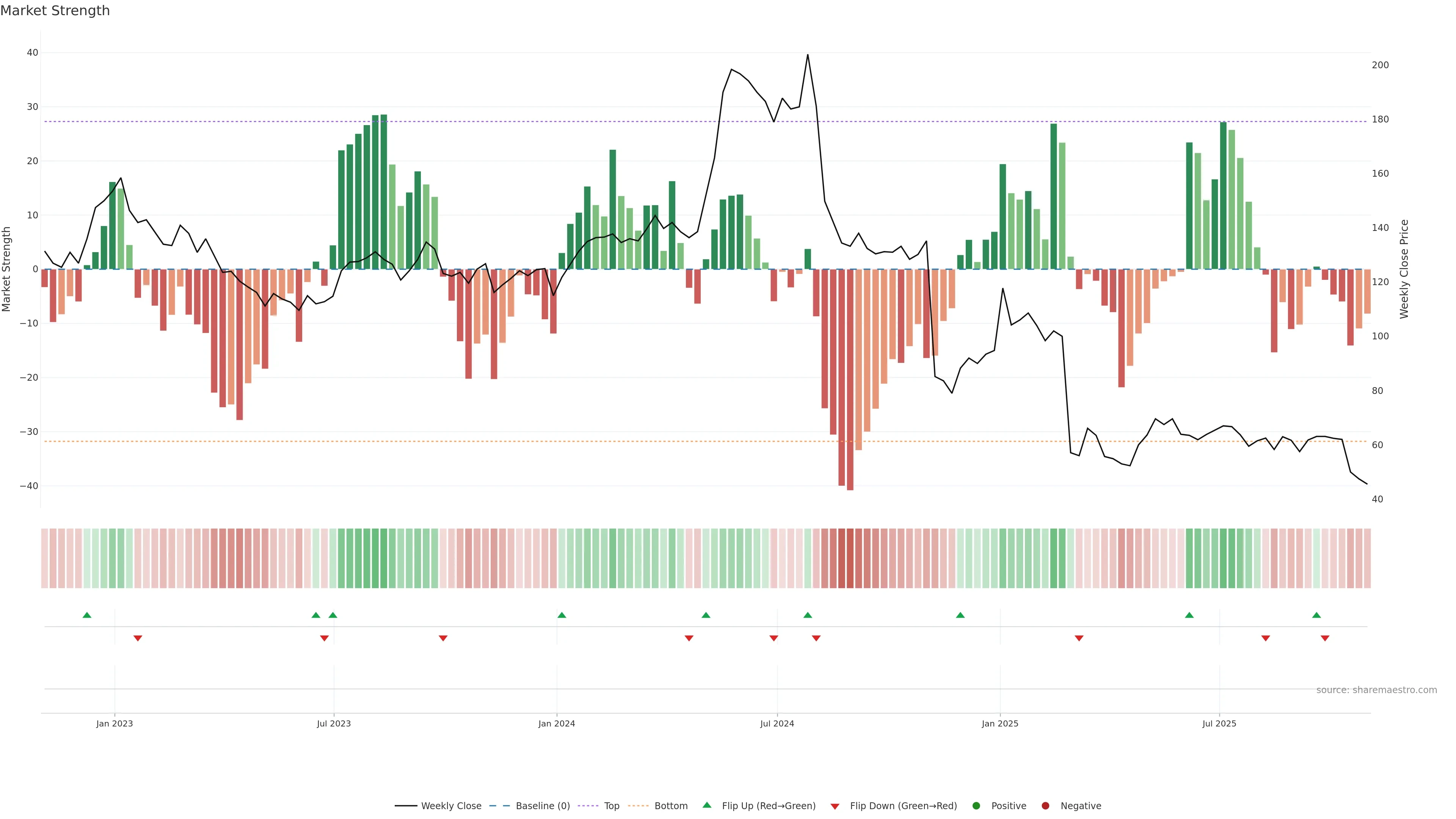The image size is (1456, 819).
Task: Click the rightmost red flip-down triangle marker
Action: pos(1325,638)
